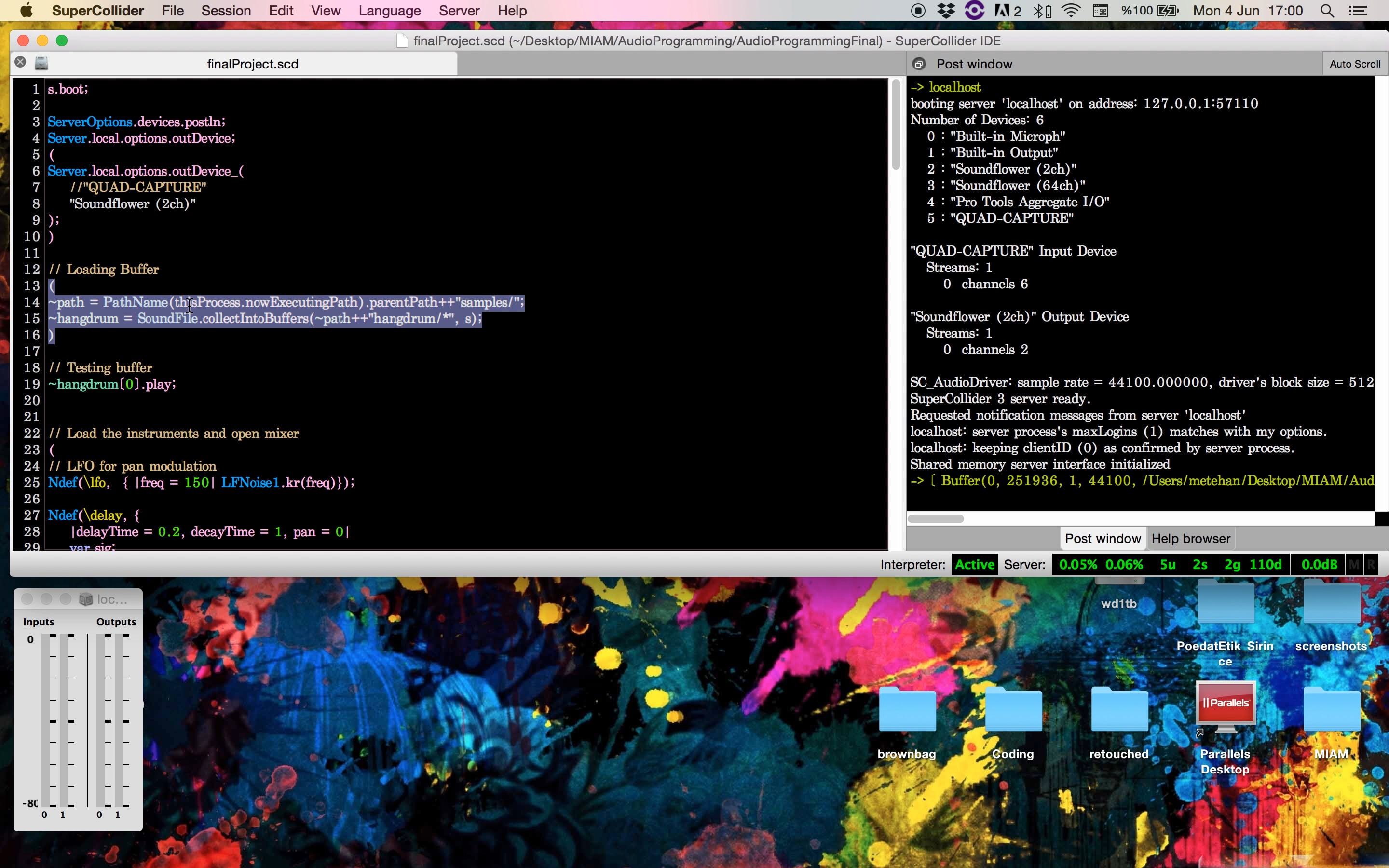
Task: Open the brownbag desktop folder
Action: 907,709
